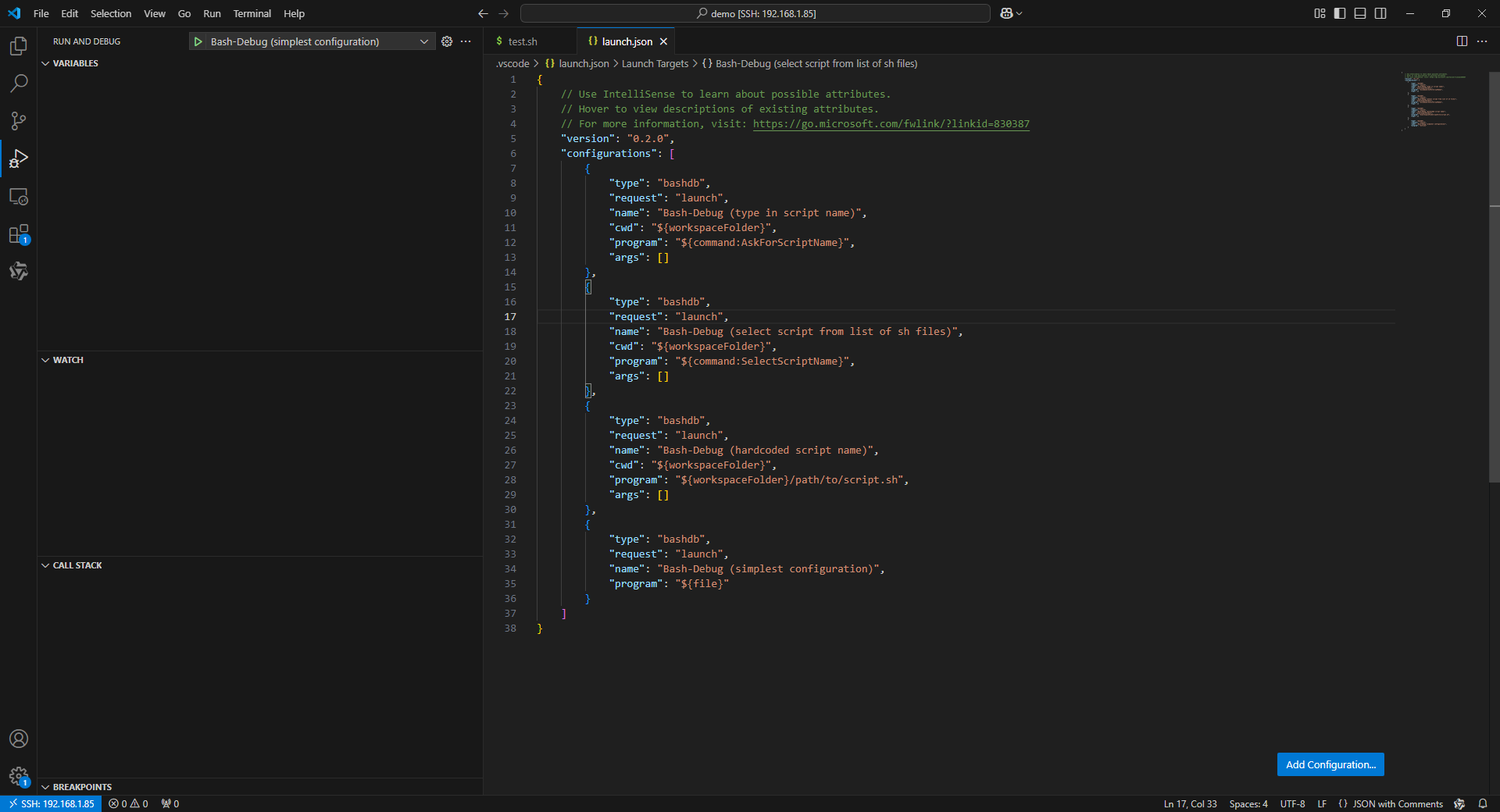Go back with the navigation arrow
The width and height of the screenshot is (1500, 812).
(x=483, y=13)
